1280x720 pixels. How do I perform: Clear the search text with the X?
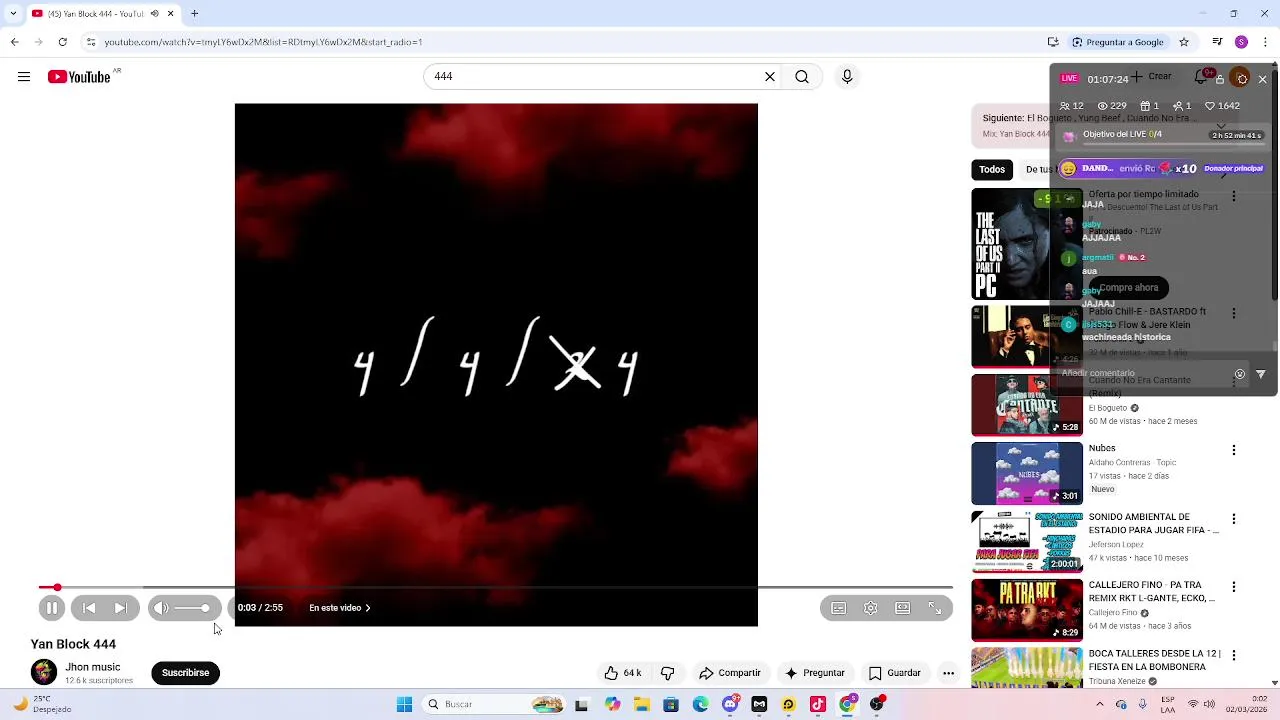click(x=770, y=77)
